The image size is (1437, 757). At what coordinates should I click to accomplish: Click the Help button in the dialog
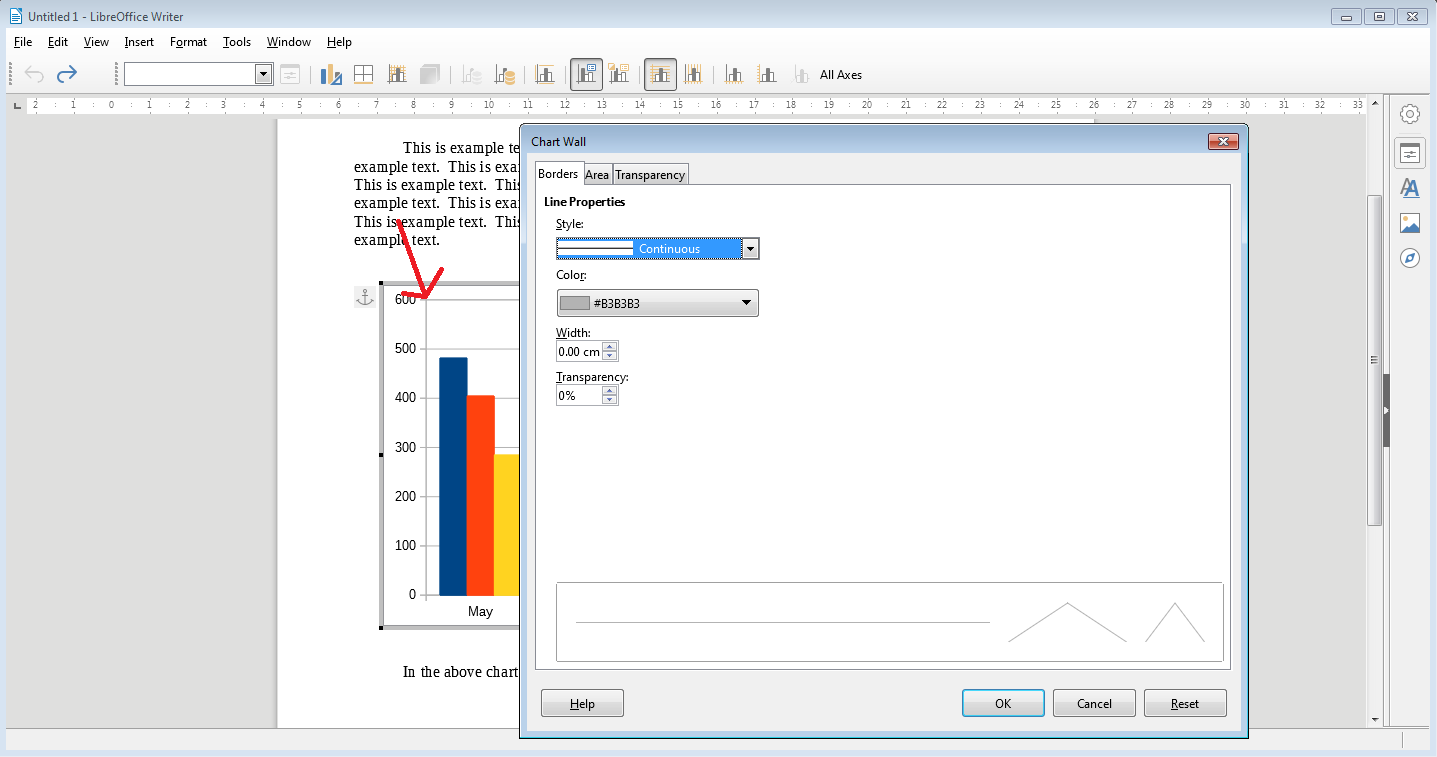coord(582,703)
